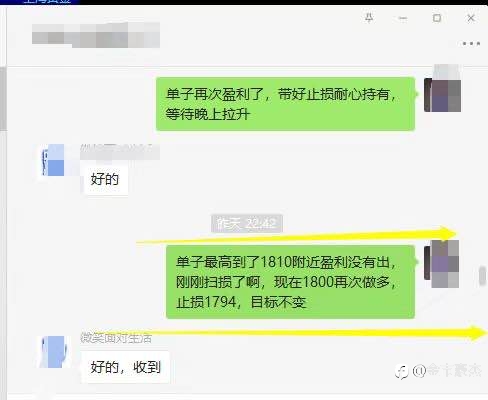
Task: Minimize the chat window
Action: pos(403,18)
